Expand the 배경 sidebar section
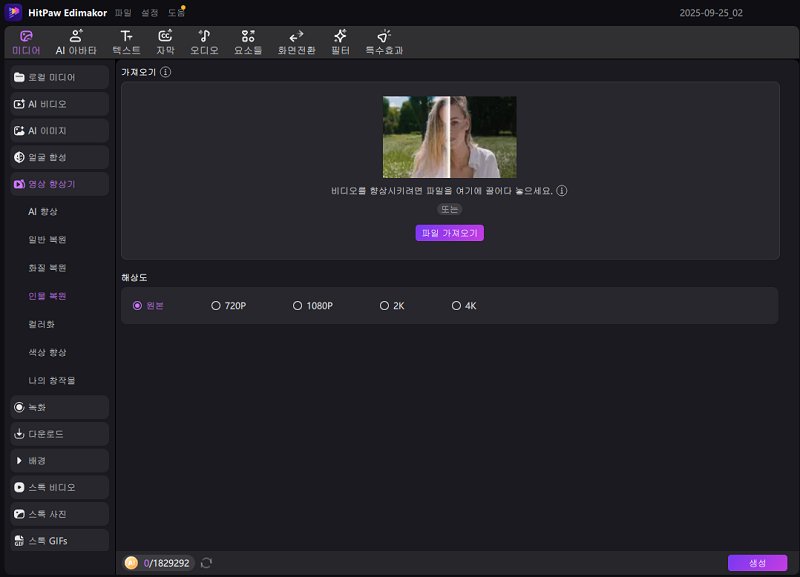The height and width of the screenshot is (577, 800). [x=59, y=460]
